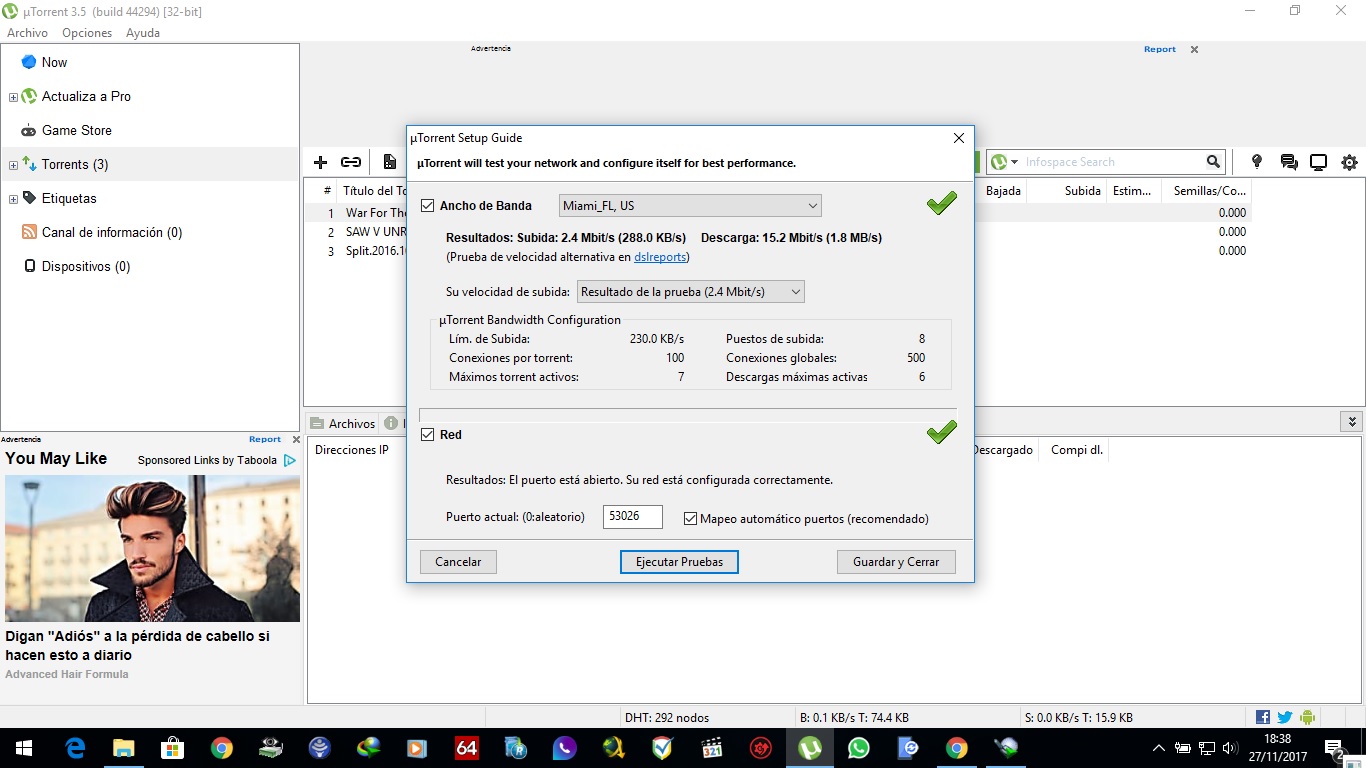The width and height of the screenshot is (1366, 768).
Task: Toggle the Ancho de Banda checkbox
Action: 428,206
